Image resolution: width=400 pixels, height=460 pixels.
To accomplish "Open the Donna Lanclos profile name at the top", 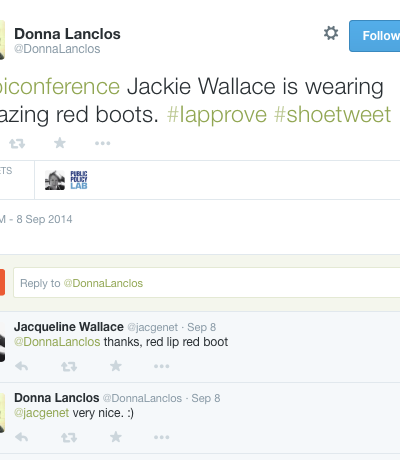I will click(67, 34).
